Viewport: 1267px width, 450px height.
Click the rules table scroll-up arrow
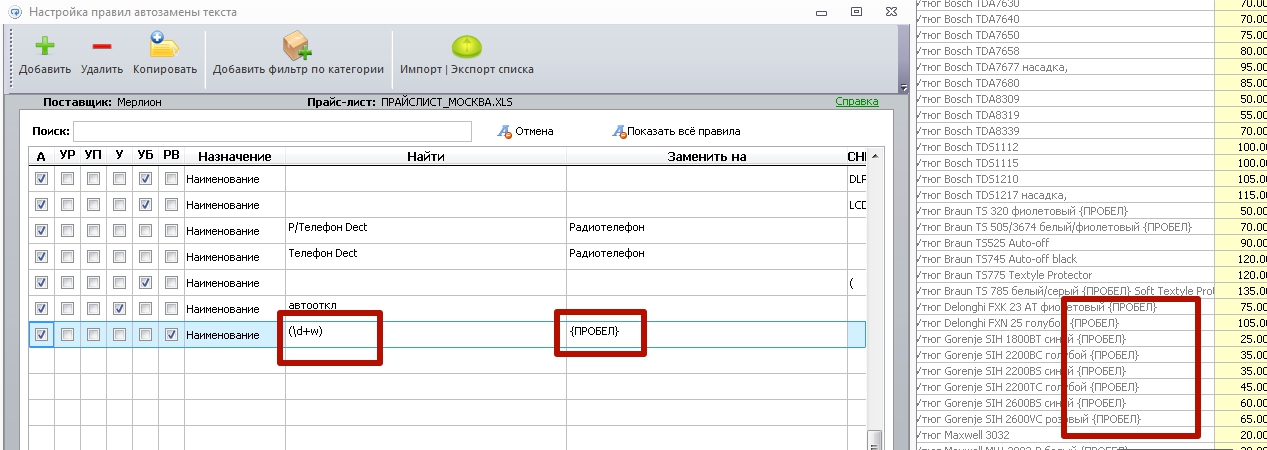tap(875, 156)
